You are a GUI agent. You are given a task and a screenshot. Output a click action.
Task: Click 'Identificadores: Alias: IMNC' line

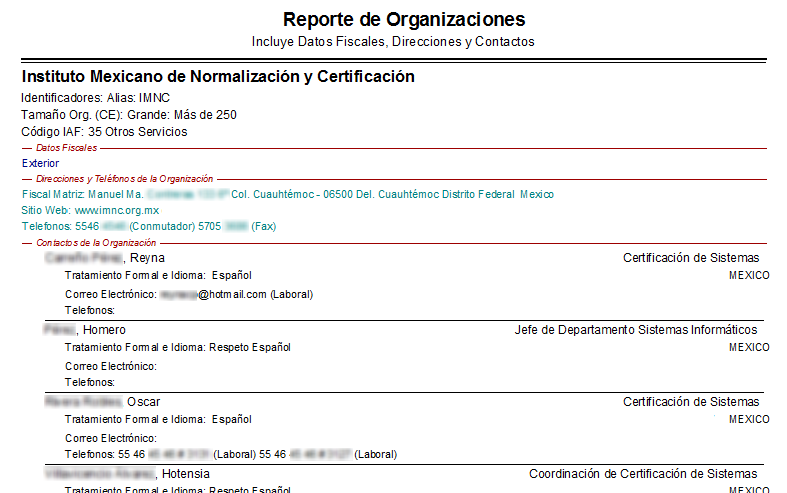pos(95,98)
